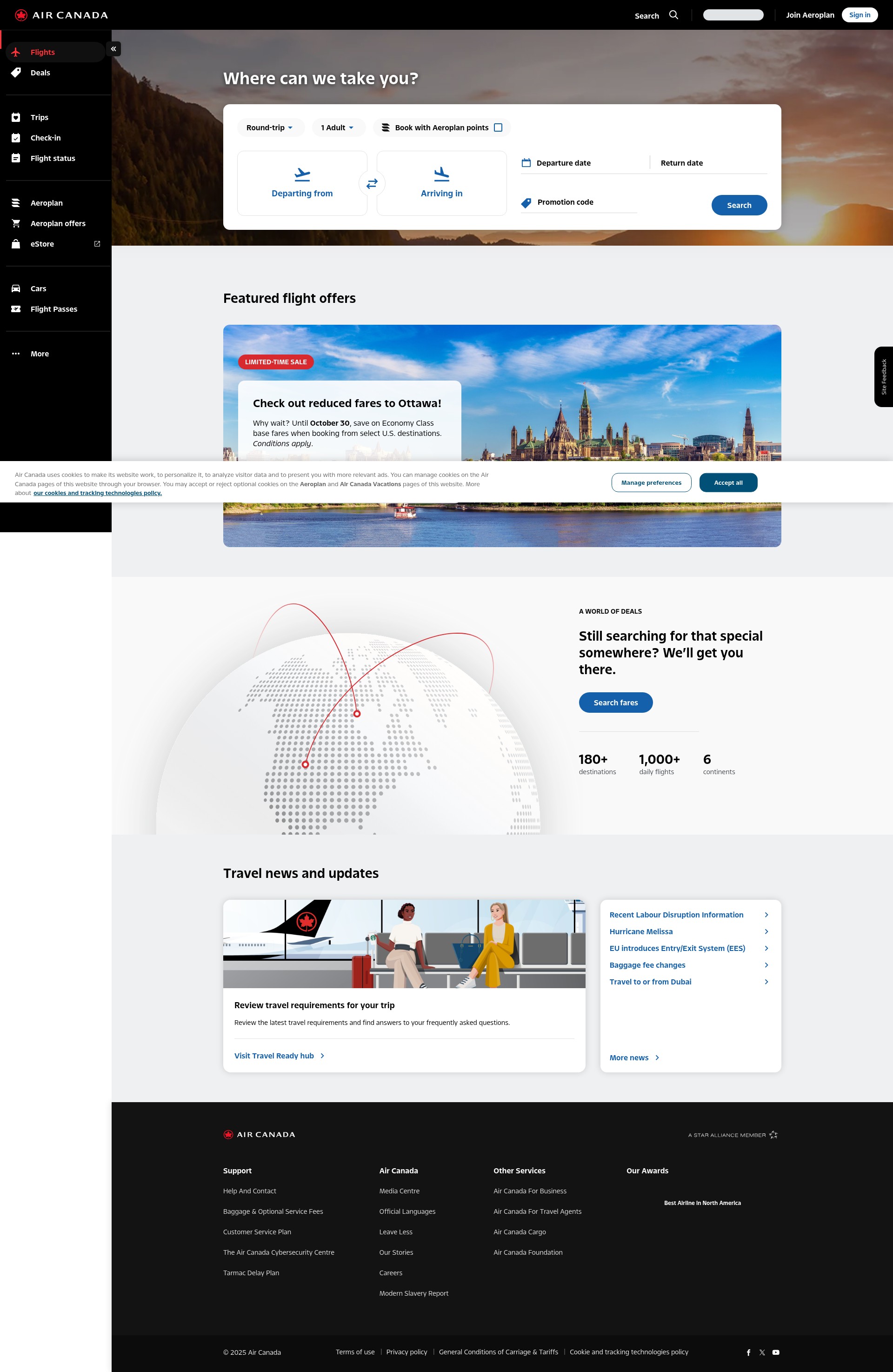The width and height of the screenshot is (893, 1372).
Task: Toggle Book with Aeroplan points checkbox
Action: (498, 127)
